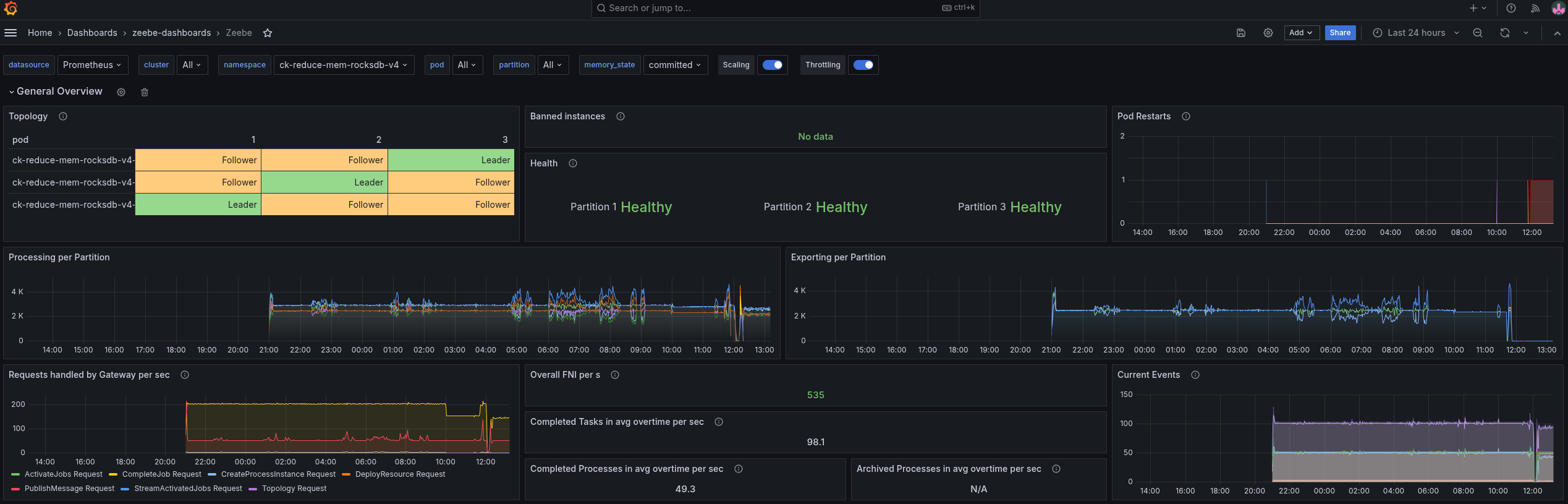The image size is (1568, 504).
Task: Click the Overall FNI value 535
Action: point(815,395)
